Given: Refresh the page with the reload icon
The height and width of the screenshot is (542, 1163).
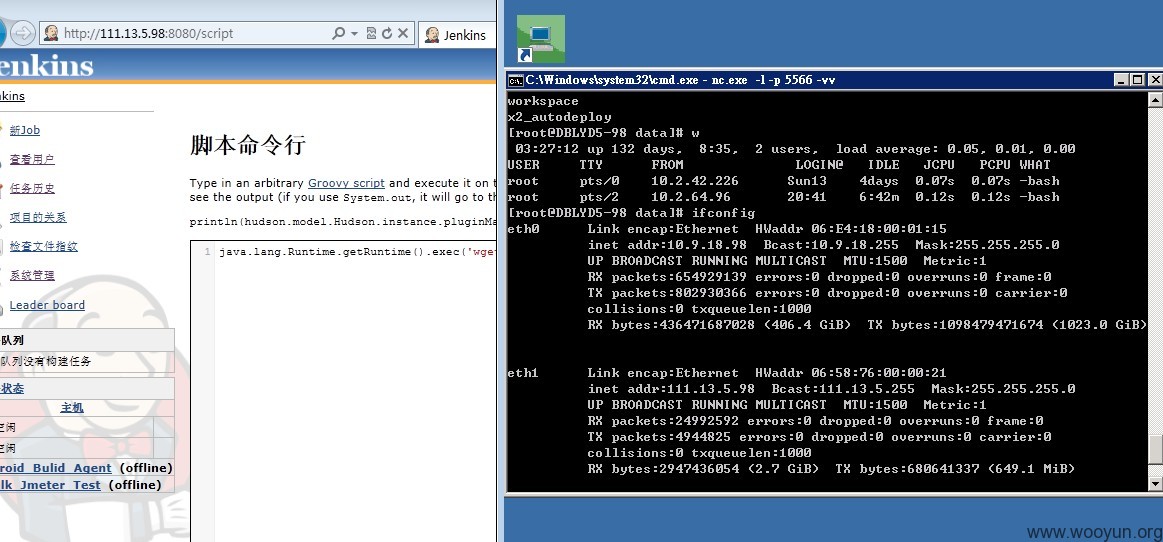Looking at the screenshot, I should coord(386,33).
